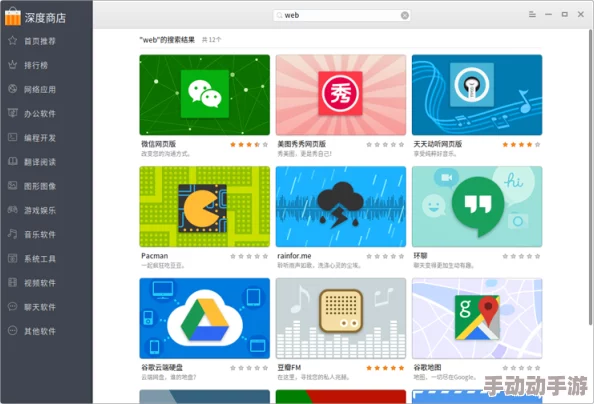The width and height of the screenshot is (594, 404).
Task: Select the 视频软件 film icon
Action: coord(13,282)
